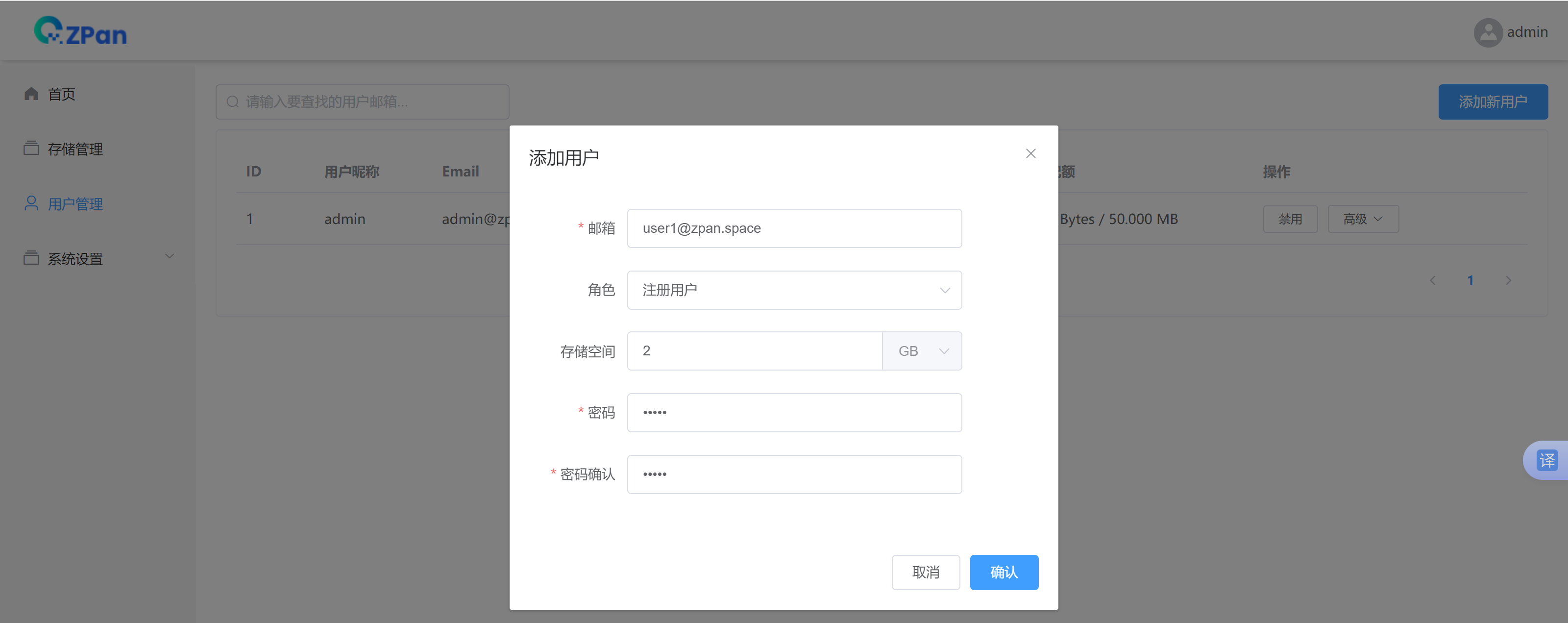Expand the 系统设置 sidebar menu

(x=98, y=258)
